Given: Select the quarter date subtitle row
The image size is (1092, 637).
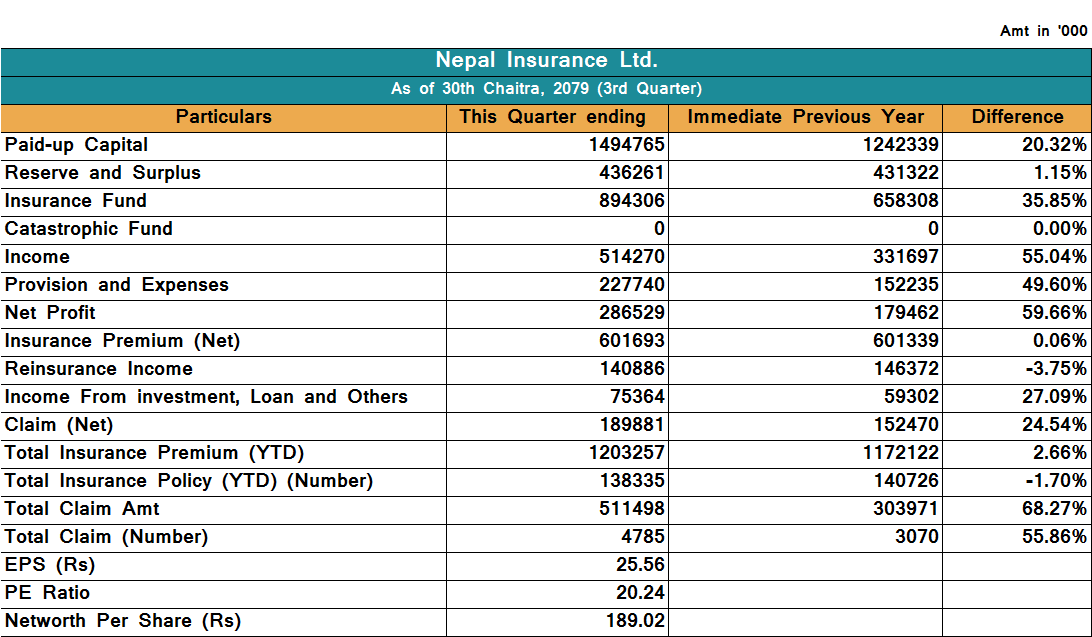Looking at the screenshot, I should click(546, 89).
